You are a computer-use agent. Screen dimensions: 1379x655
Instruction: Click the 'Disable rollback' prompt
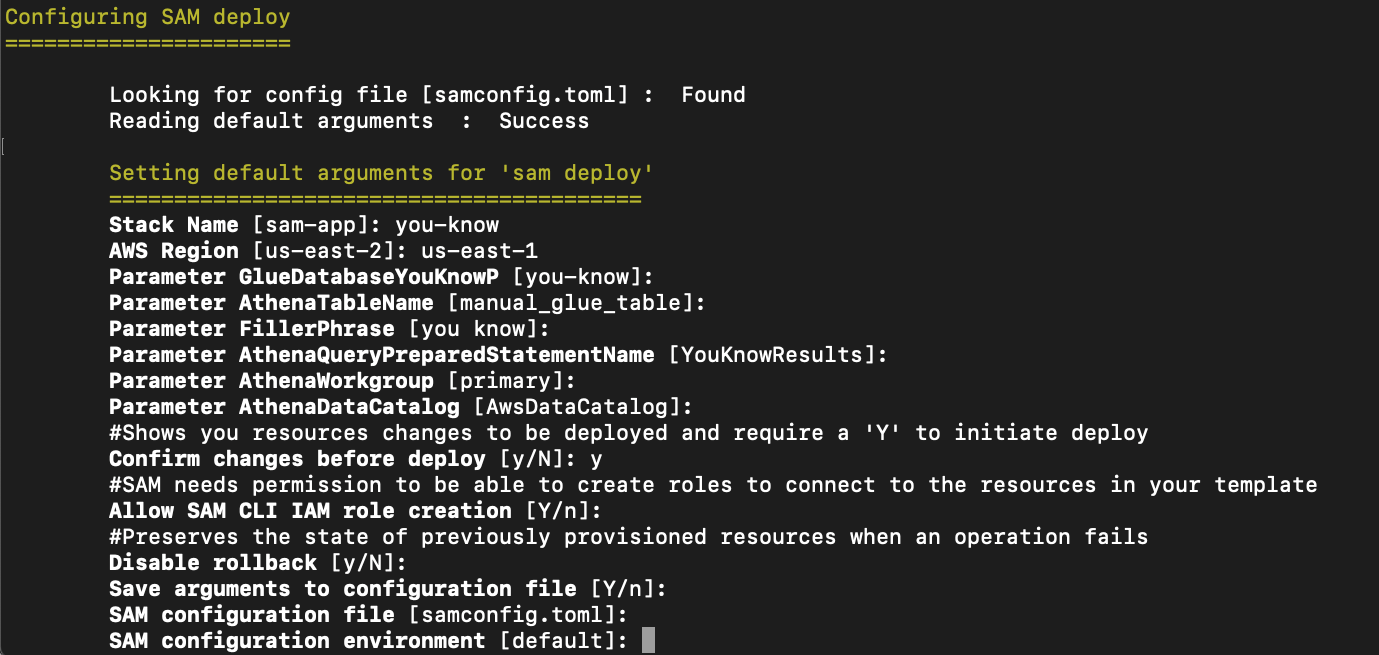point(213,563)
